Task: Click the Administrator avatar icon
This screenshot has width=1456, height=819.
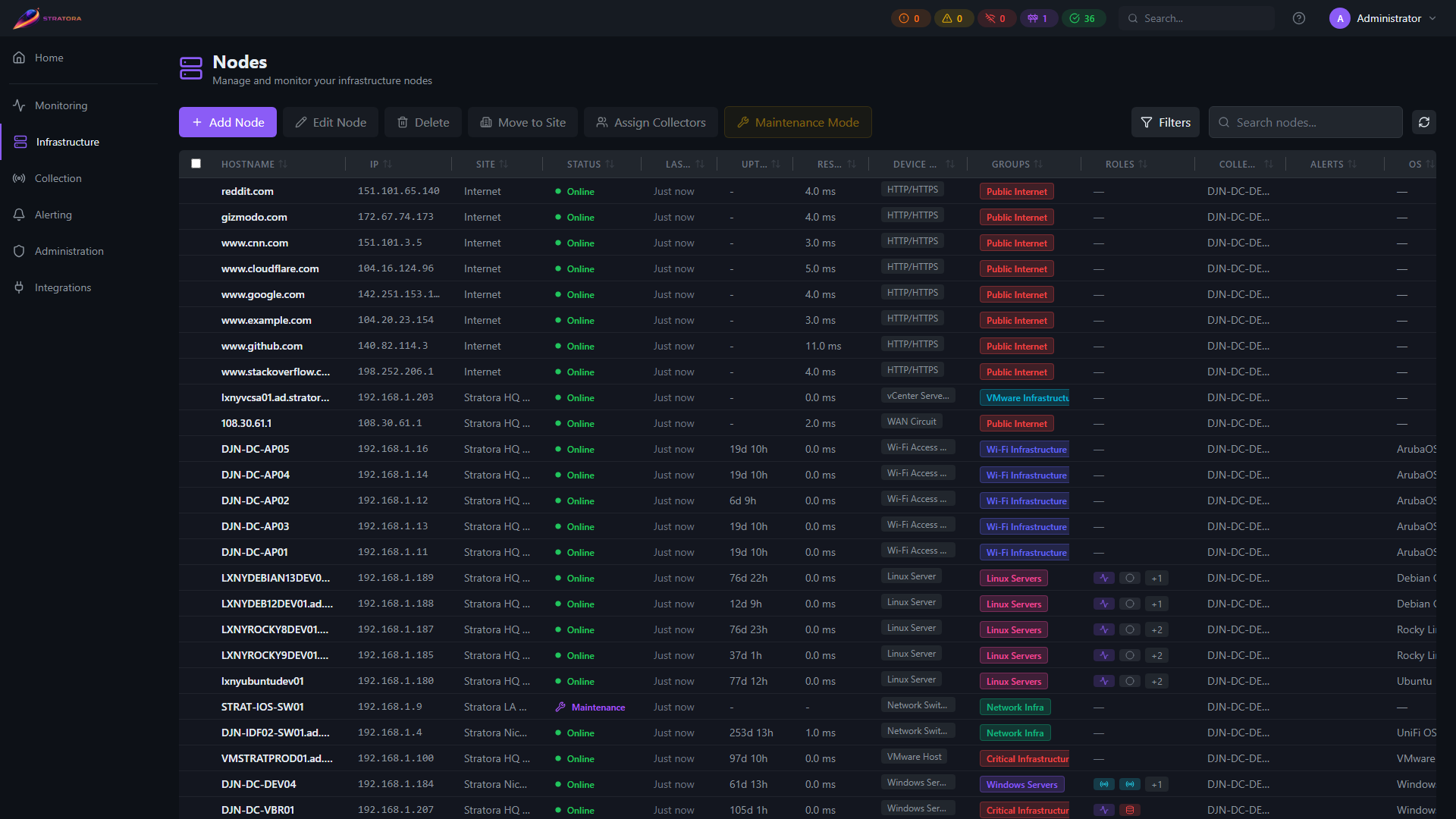Action: [x=1340, y=18]
